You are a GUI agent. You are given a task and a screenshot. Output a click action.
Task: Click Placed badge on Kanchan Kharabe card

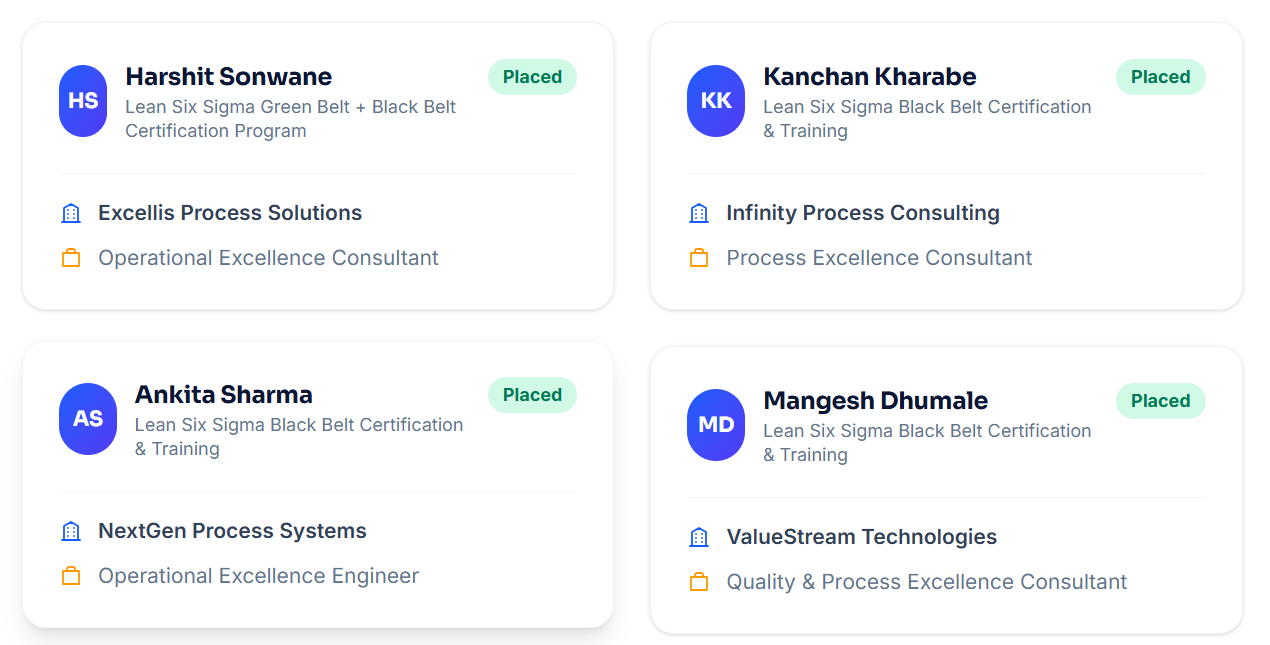[x=1160, y=77]
